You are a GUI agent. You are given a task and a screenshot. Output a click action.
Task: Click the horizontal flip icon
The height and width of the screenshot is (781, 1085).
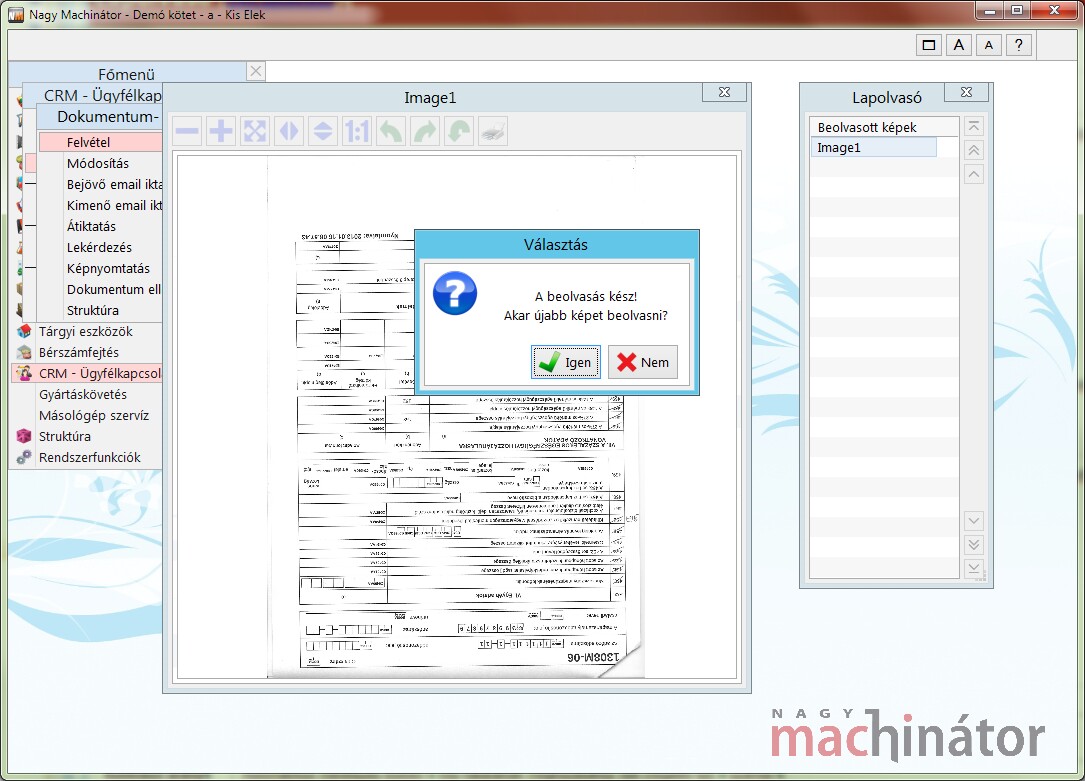(289, 131)
